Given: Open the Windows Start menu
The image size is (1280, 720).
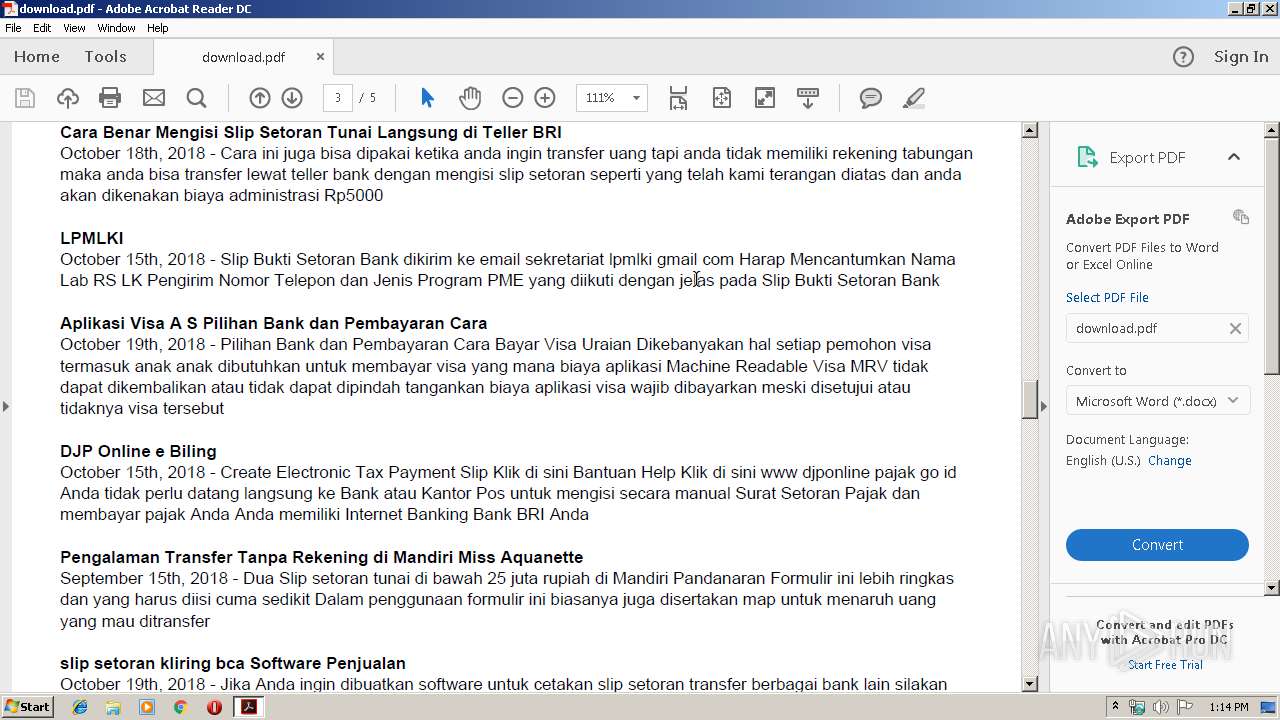Looking at the screenshot, I should pos(28,707).
